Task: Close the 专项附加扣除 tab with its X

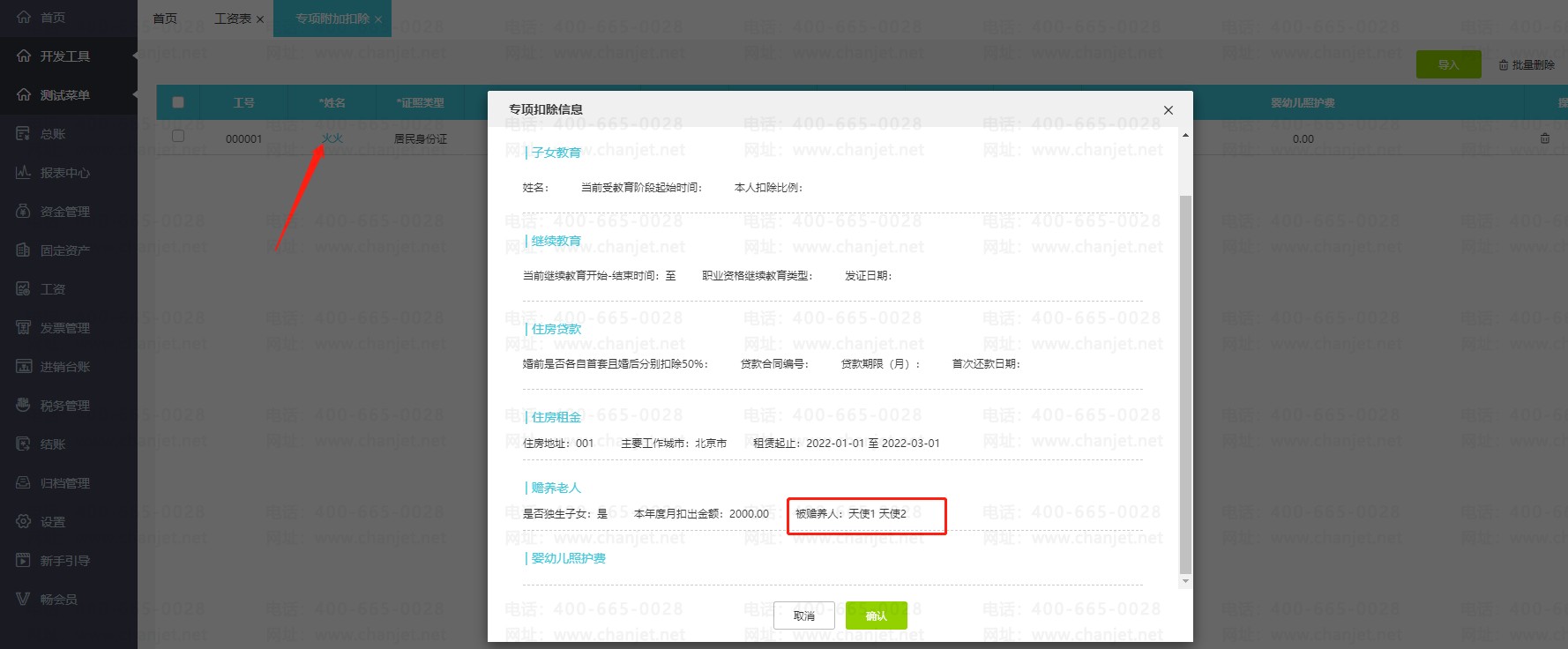Action: click(378, 19)
